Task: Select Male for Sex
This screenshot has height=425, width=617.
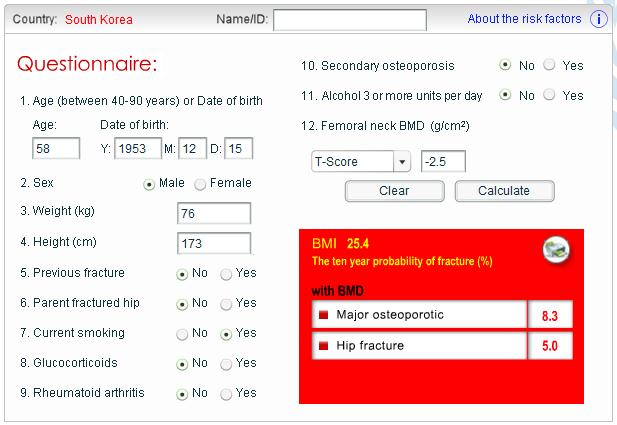Action: point(149,184)
